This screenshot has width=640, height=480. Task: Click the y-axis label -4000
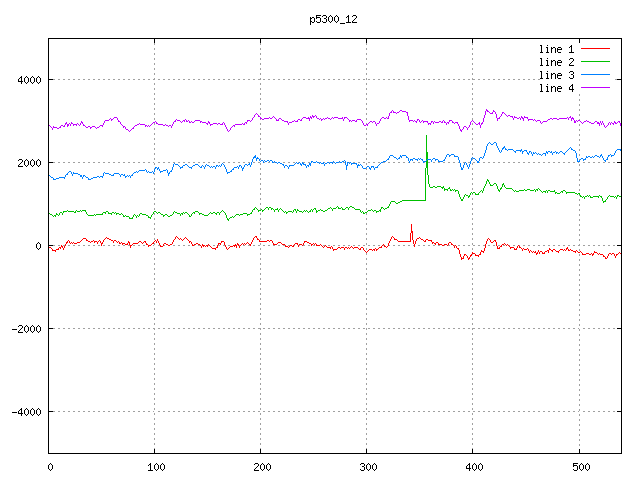27,412
